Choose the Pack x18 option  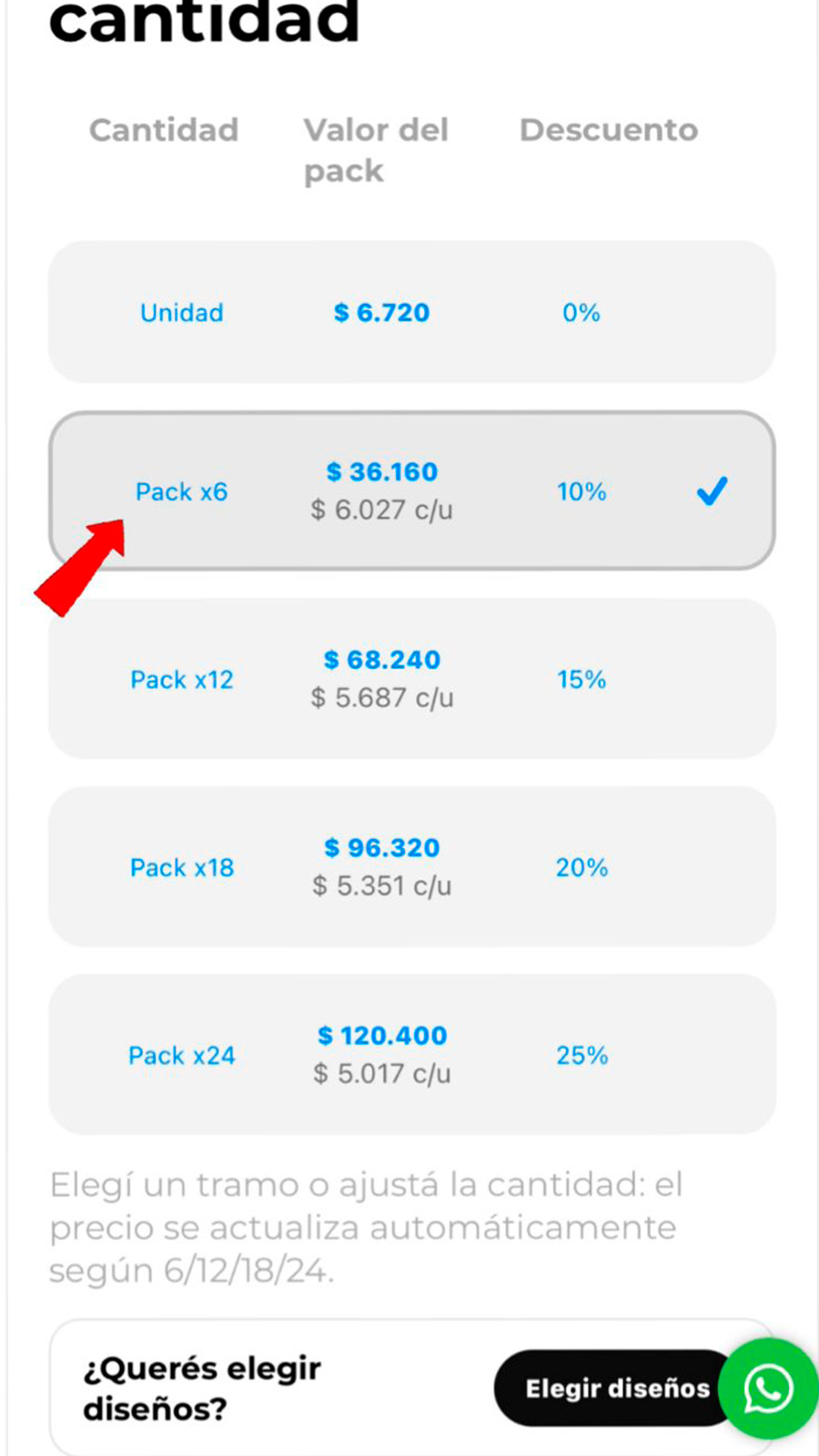(x=182, y=868)
